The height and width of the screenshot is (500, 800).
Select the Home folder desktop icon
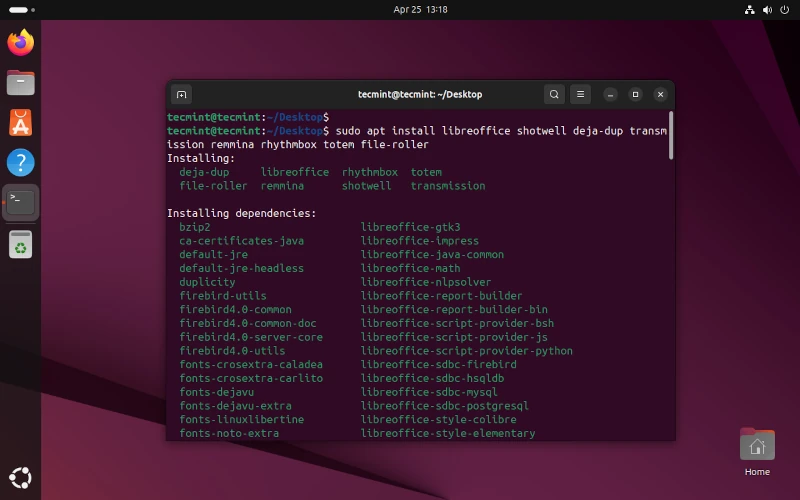tap(757, 450)
